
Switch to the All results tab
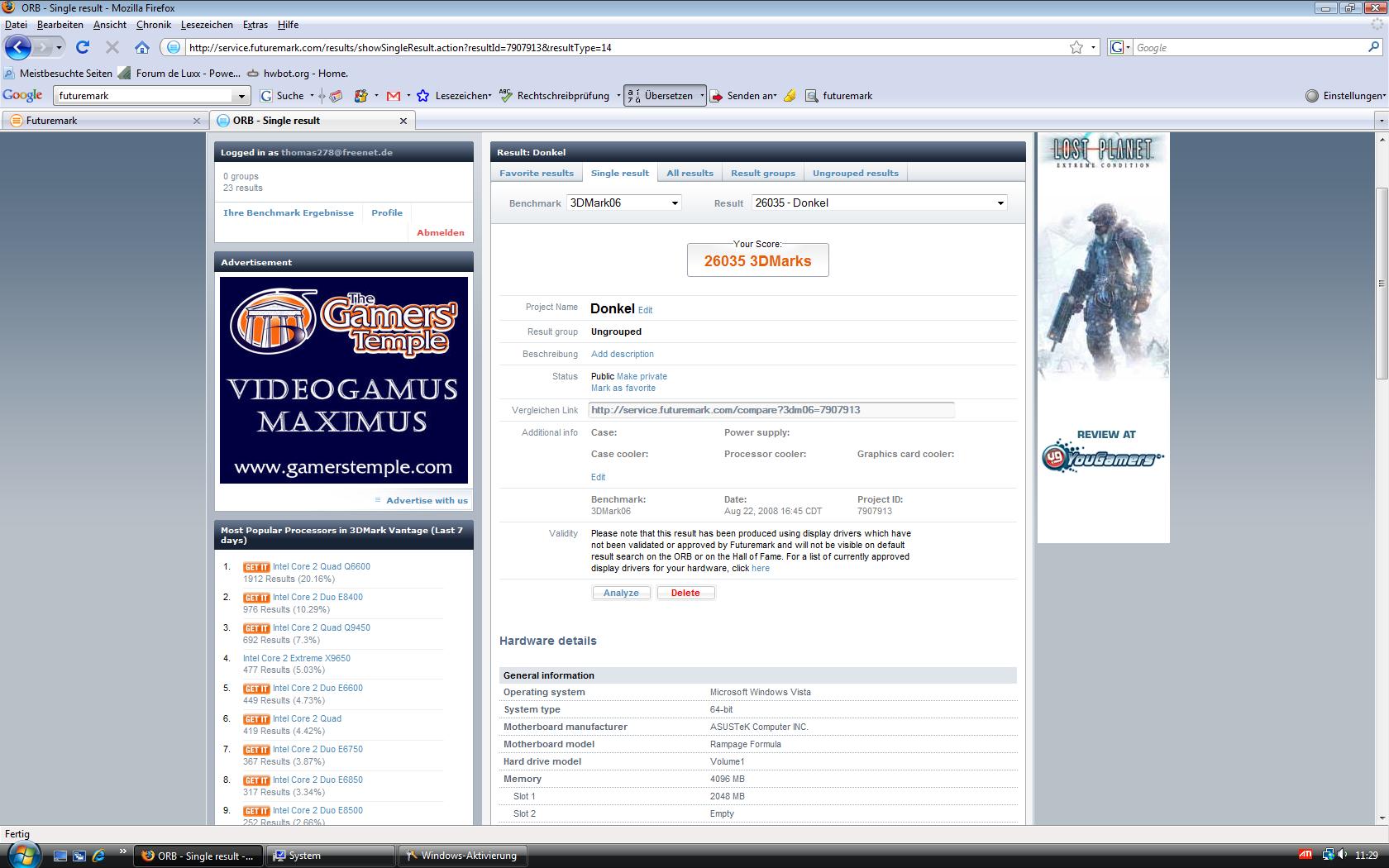click(x=690, y=173)
